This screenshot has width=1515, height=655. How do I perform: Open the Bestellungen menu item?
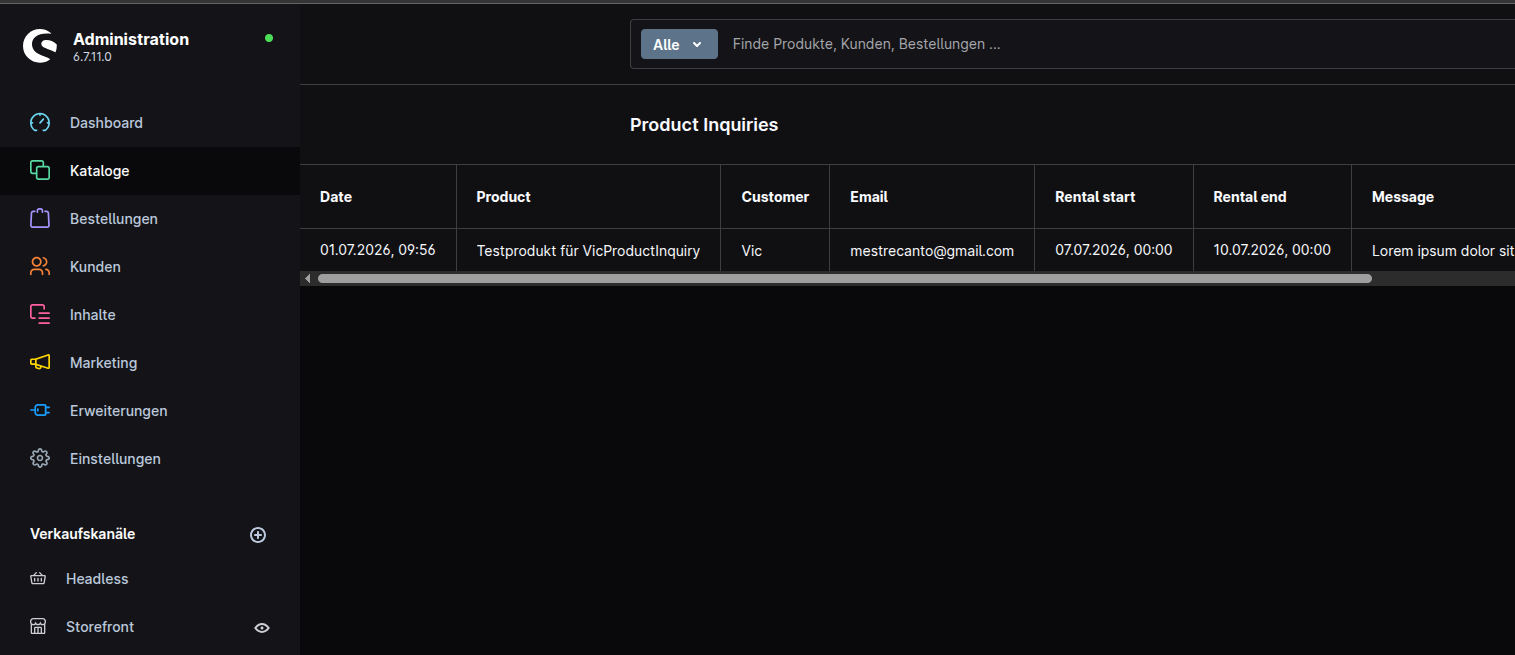[150, 219]
